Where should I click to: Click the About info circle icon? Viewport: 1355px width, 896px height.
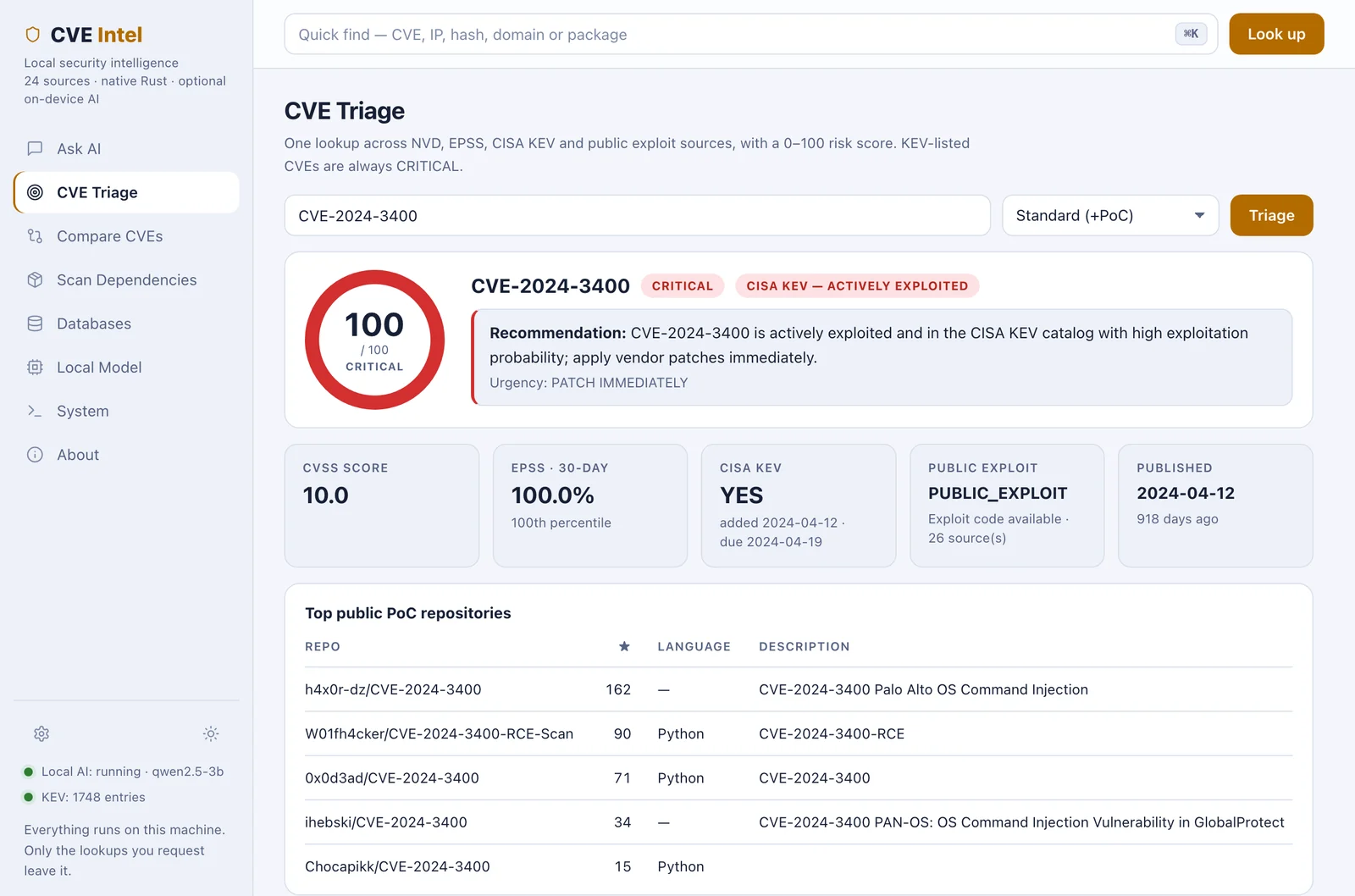pos(35,455)
